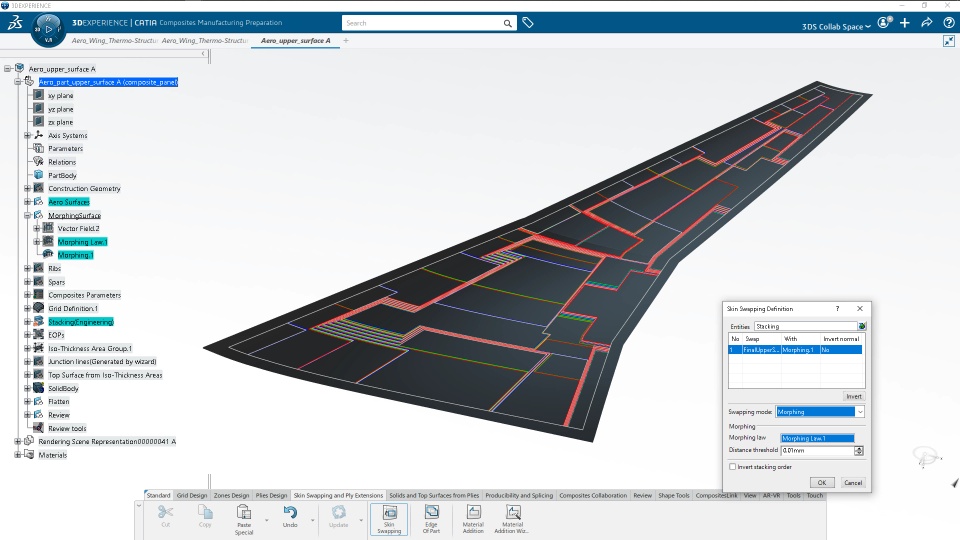Select the Edge Of Part tool
The height and width of the screenshot is (540, 960).
(x=431, y=519)
